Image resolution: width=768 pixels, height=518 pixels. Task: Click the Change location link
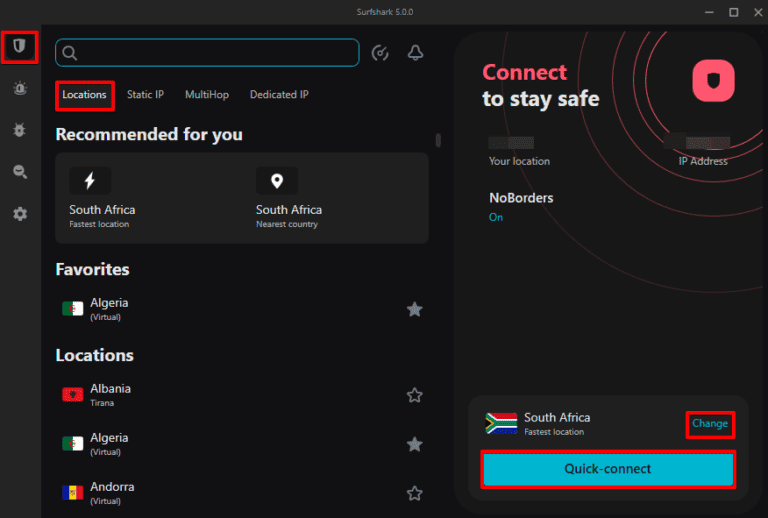coord(710,423)
